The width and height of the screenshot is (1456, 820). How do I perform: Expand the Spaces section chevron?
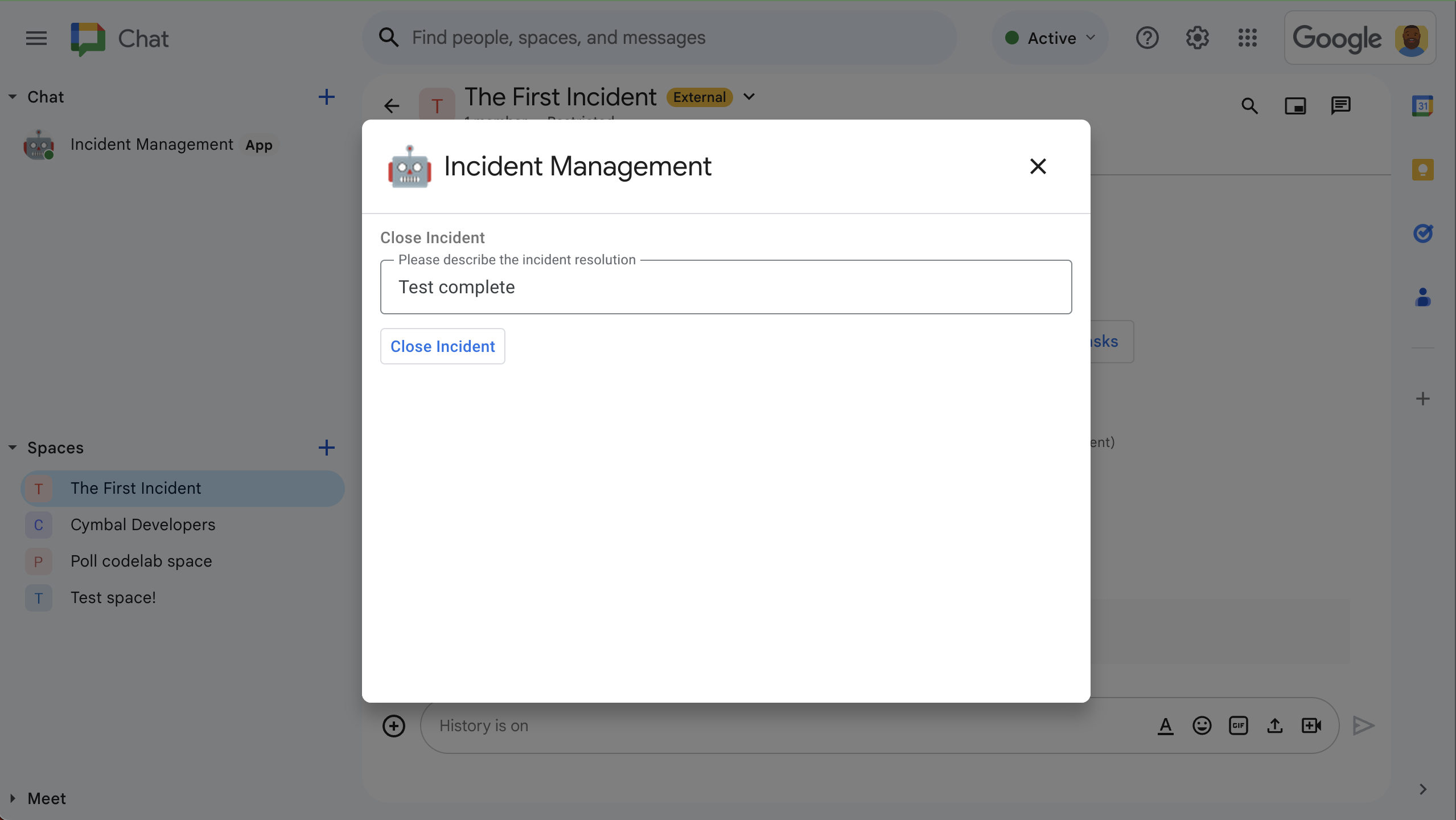[12, 447]
